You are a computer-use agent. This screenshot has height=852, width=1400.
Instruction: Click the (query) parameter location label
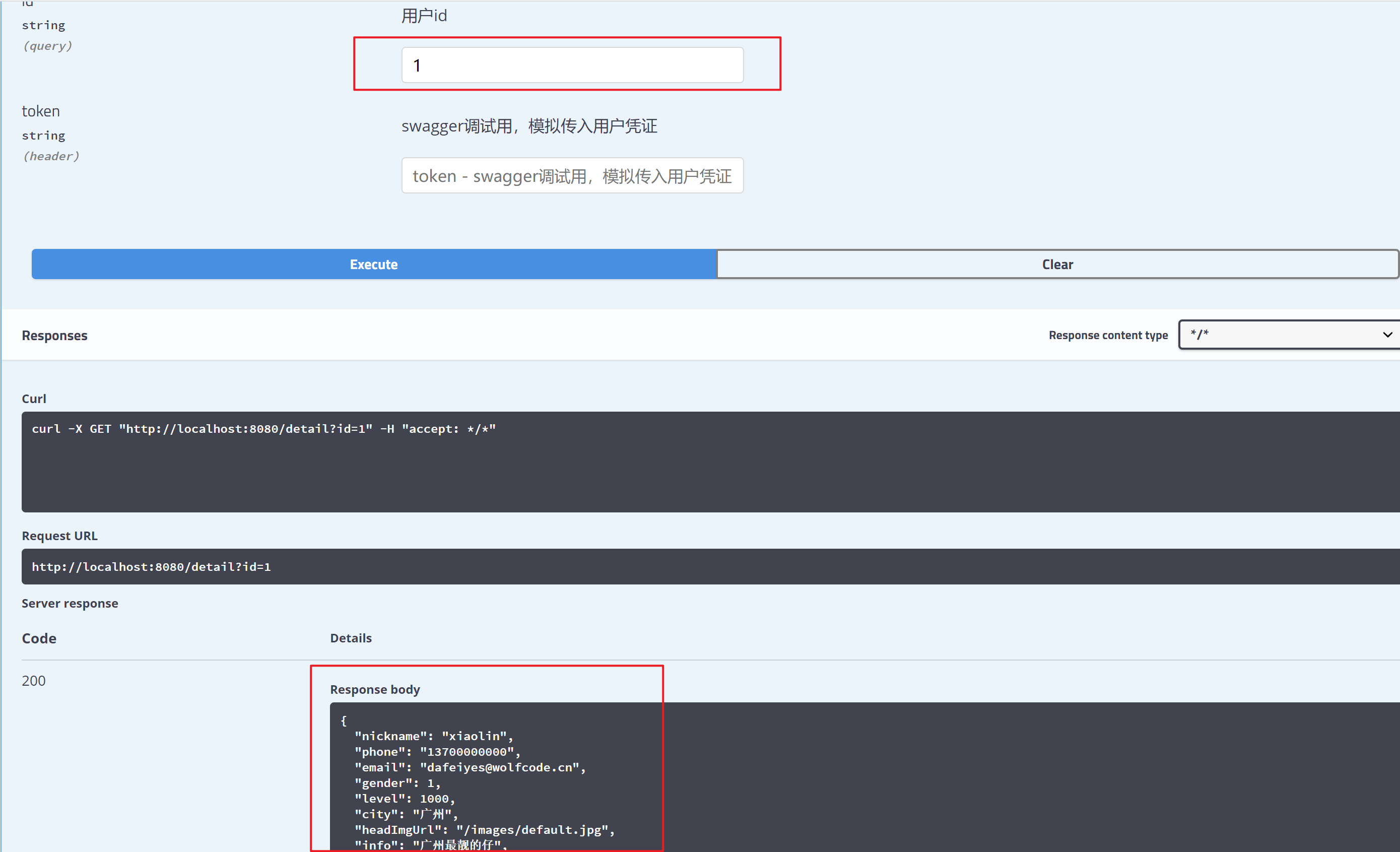pyautogui.click(x=48, y=46)
